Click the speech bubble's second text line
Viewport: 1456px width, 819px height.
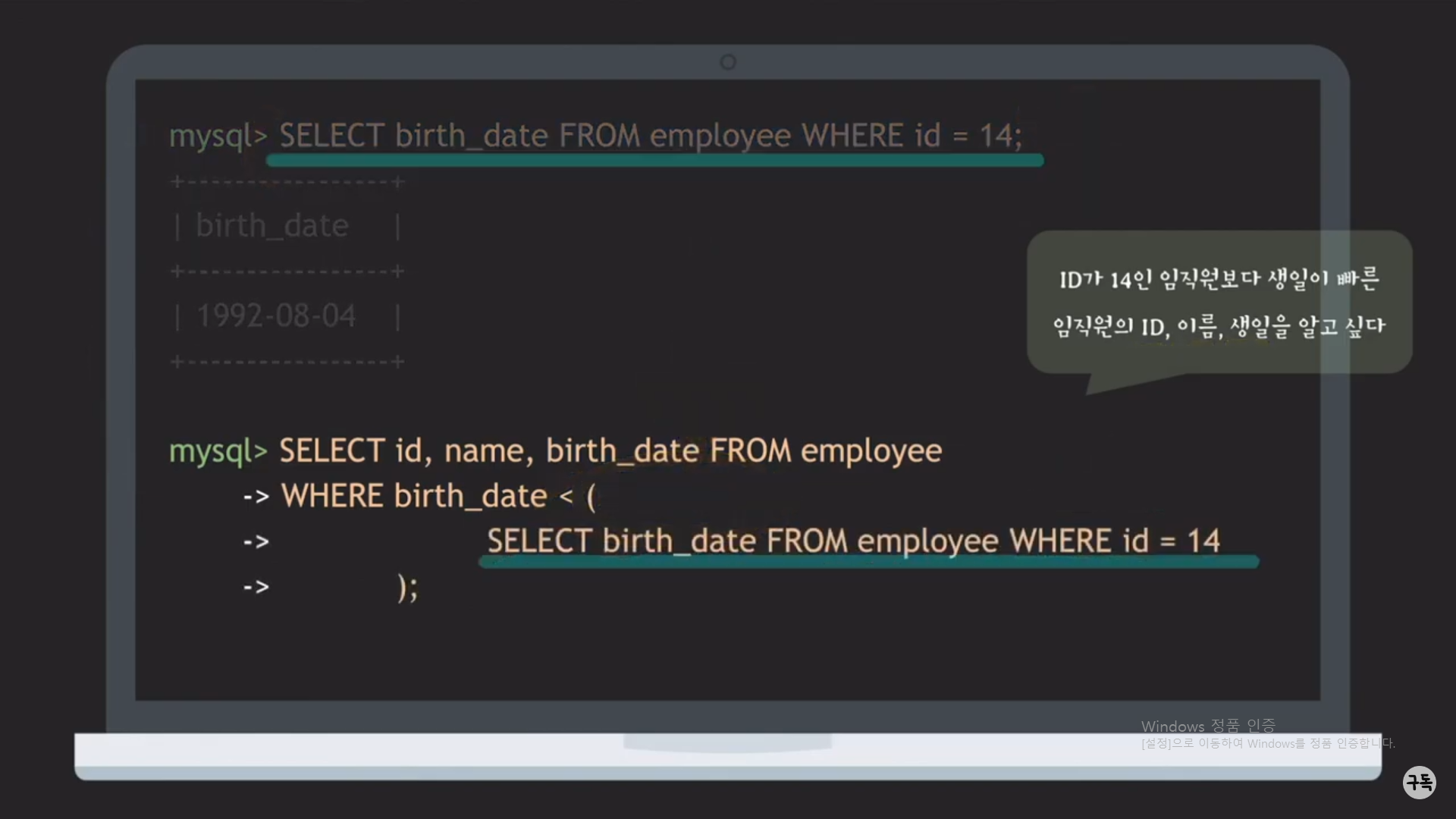tap(1219, 327)
